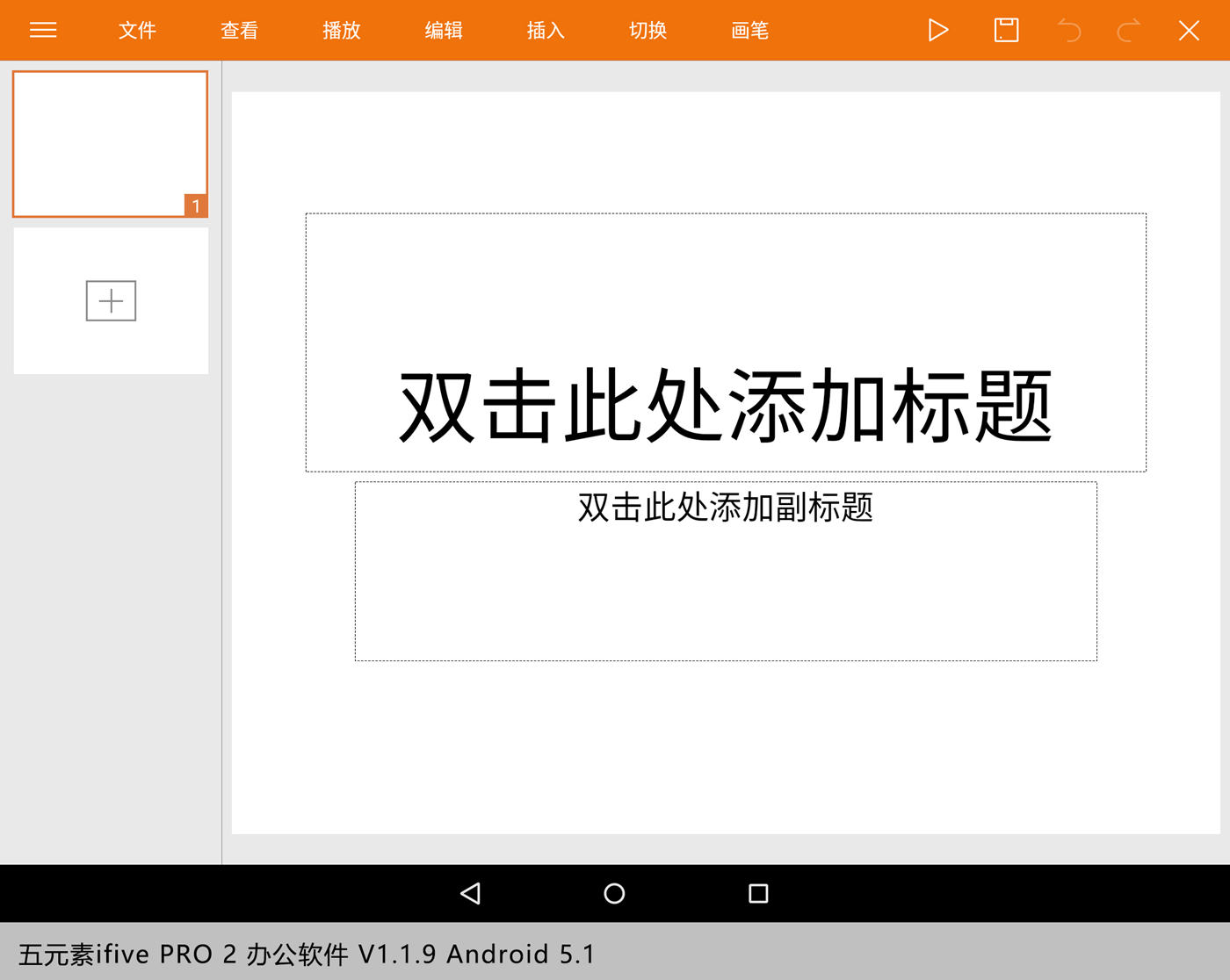Open the 插入 (Insert) menu
Image resolution: width=1230 pixels, height=980 pixels.
coord(546,31)
